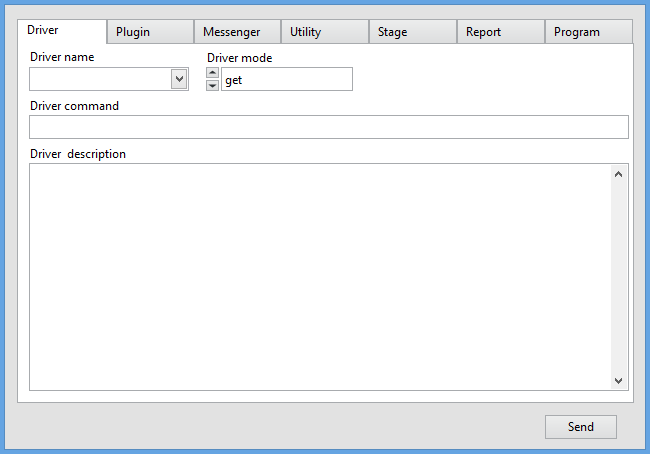
Task: Click the Driver command label
Action: pos(74,106)
